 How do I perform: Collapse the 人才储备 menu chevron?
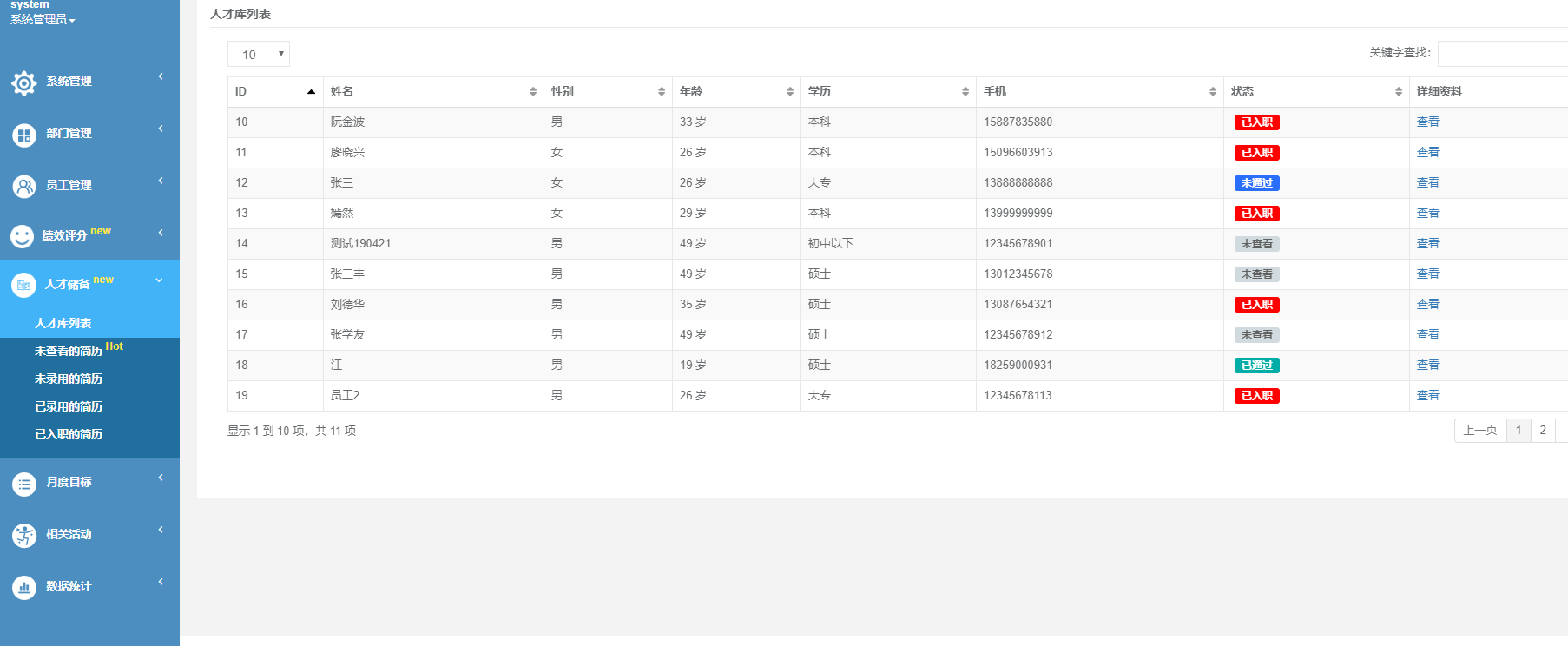click(159, 280)
